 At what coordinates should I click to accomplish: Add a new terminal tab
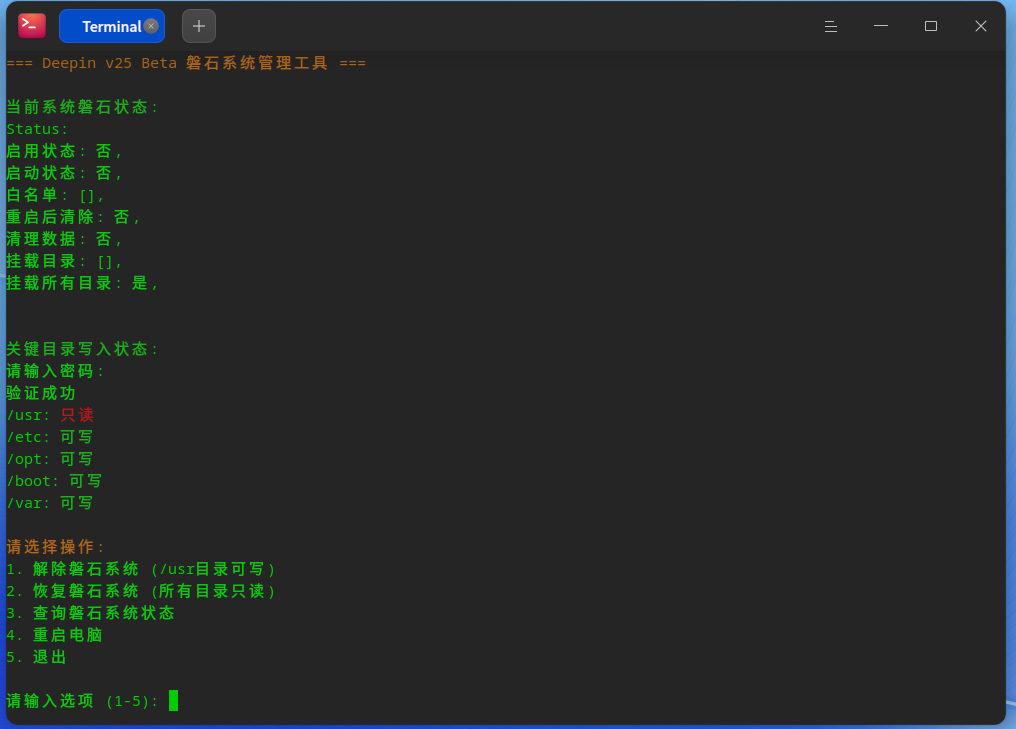point(199,26)
